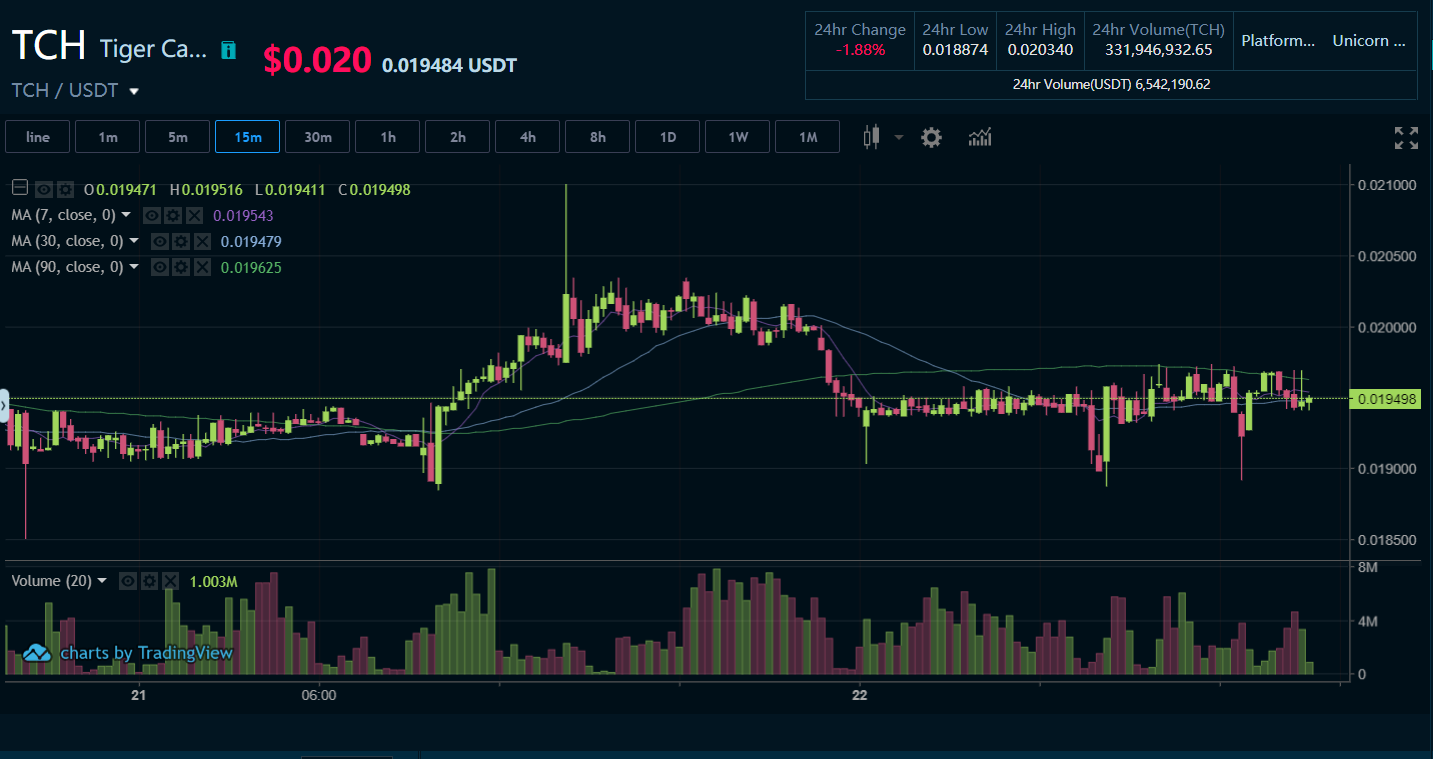Click the 22 date axis label

[860, 694]
